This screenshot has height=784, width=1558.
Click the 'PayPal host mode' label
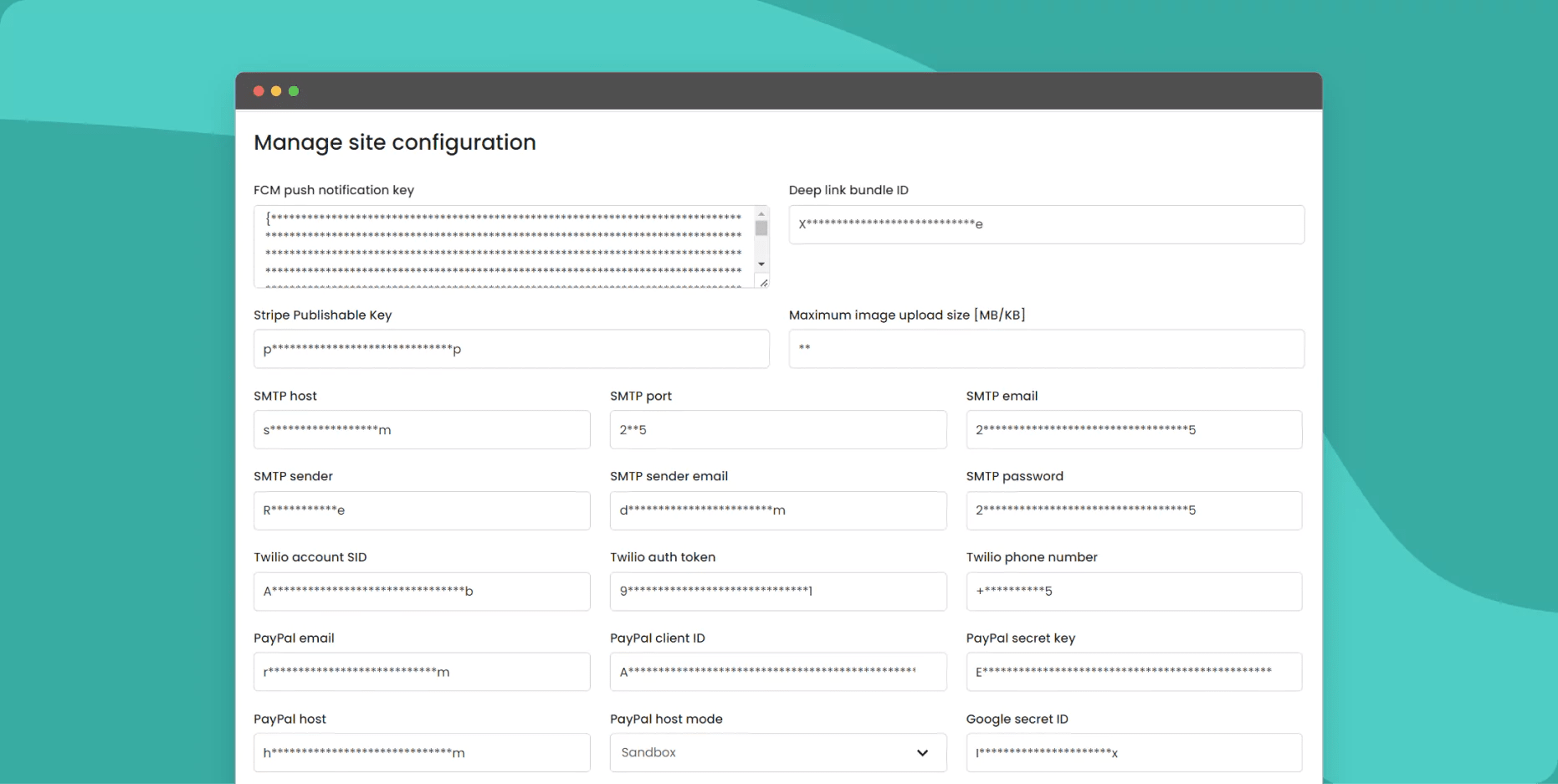tap(666, 720)
